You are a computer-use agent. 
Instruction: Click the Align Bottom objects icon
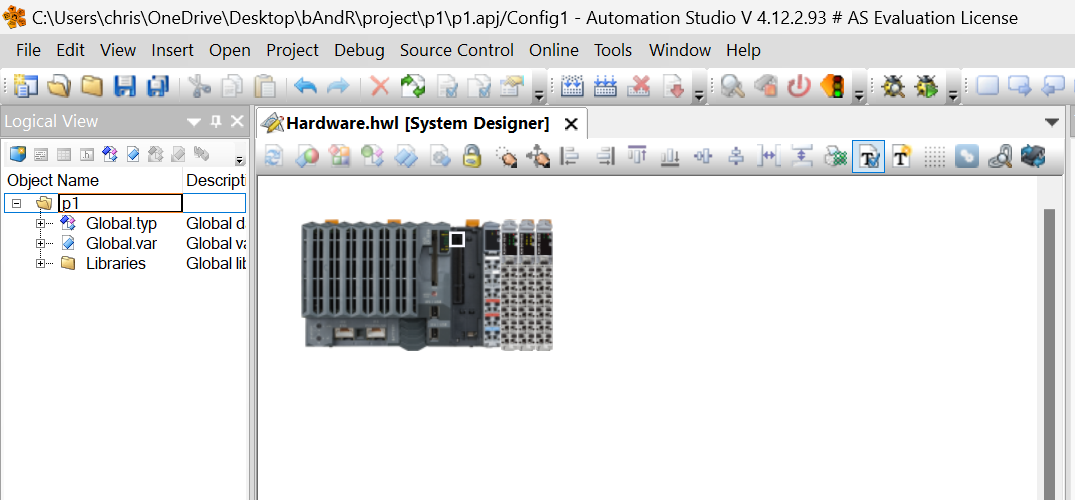[x=670, y=156]
